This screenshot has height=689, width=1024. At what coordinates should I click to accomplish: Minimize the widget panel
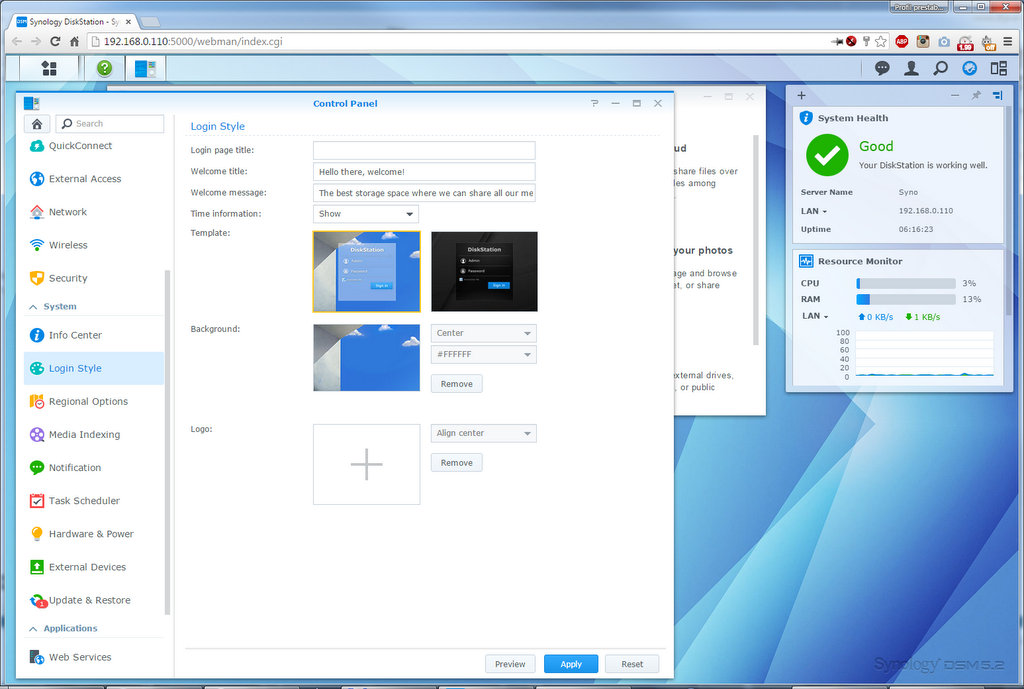[x=955, y=95]
